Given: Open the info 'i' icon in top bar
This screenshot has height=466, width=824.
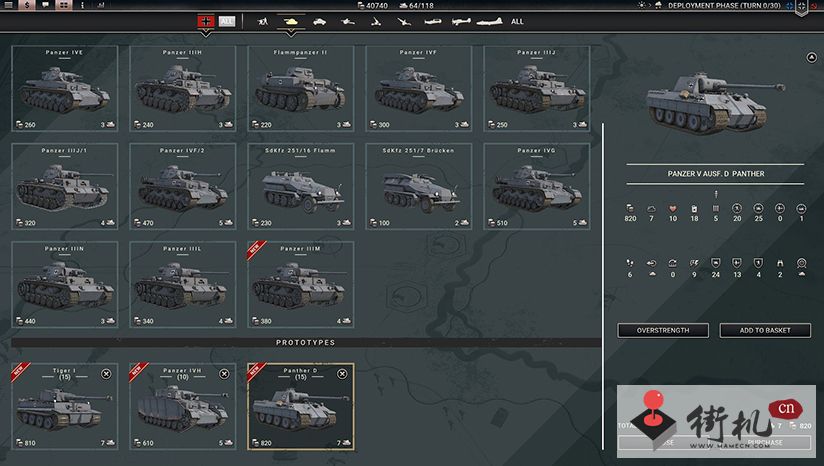Looking at the screenshot, I should pyautogui.click(x=82, y=5).
